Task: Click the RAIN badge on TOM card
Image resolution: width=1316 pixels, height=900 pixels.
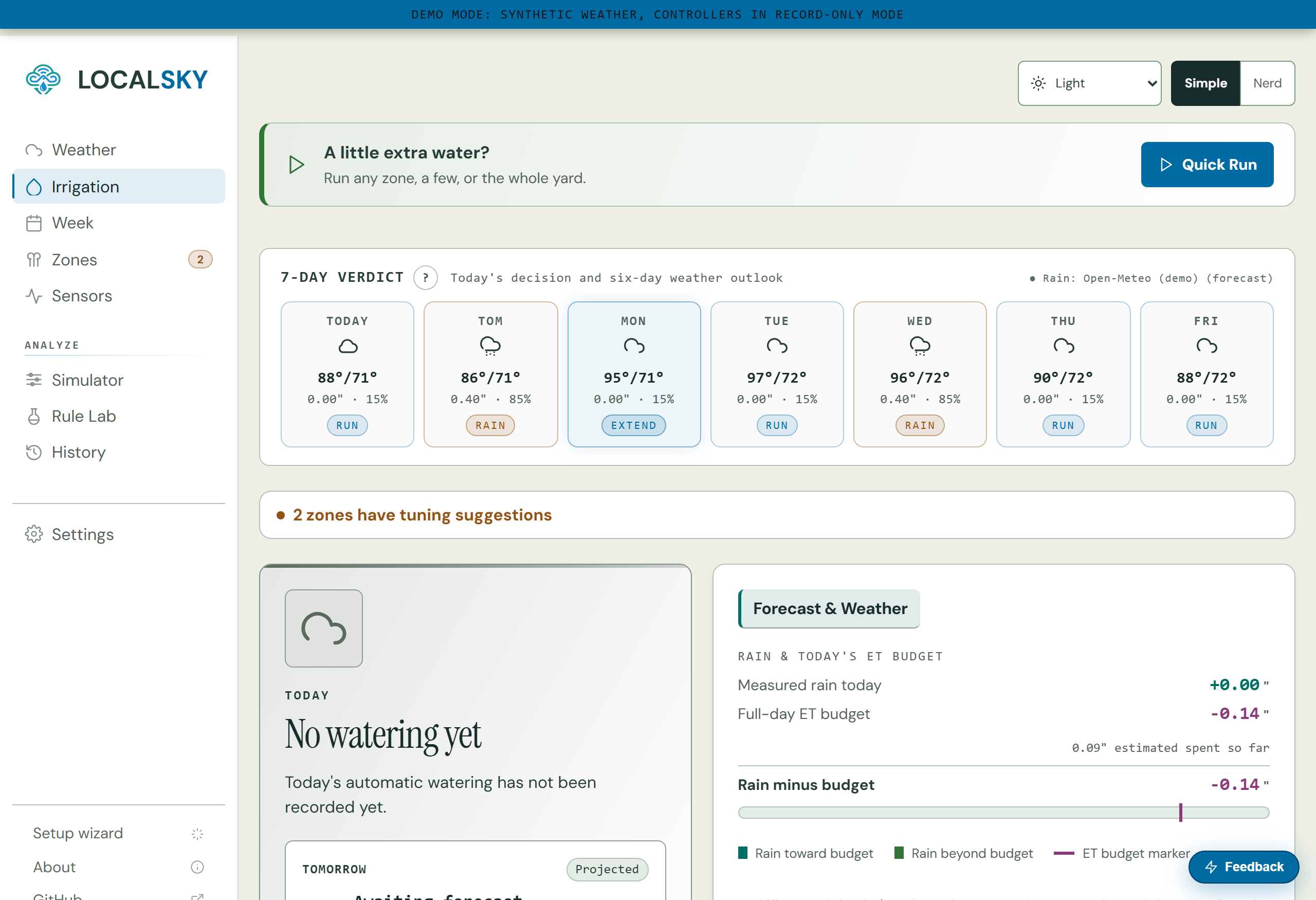Action: (490, 425)
